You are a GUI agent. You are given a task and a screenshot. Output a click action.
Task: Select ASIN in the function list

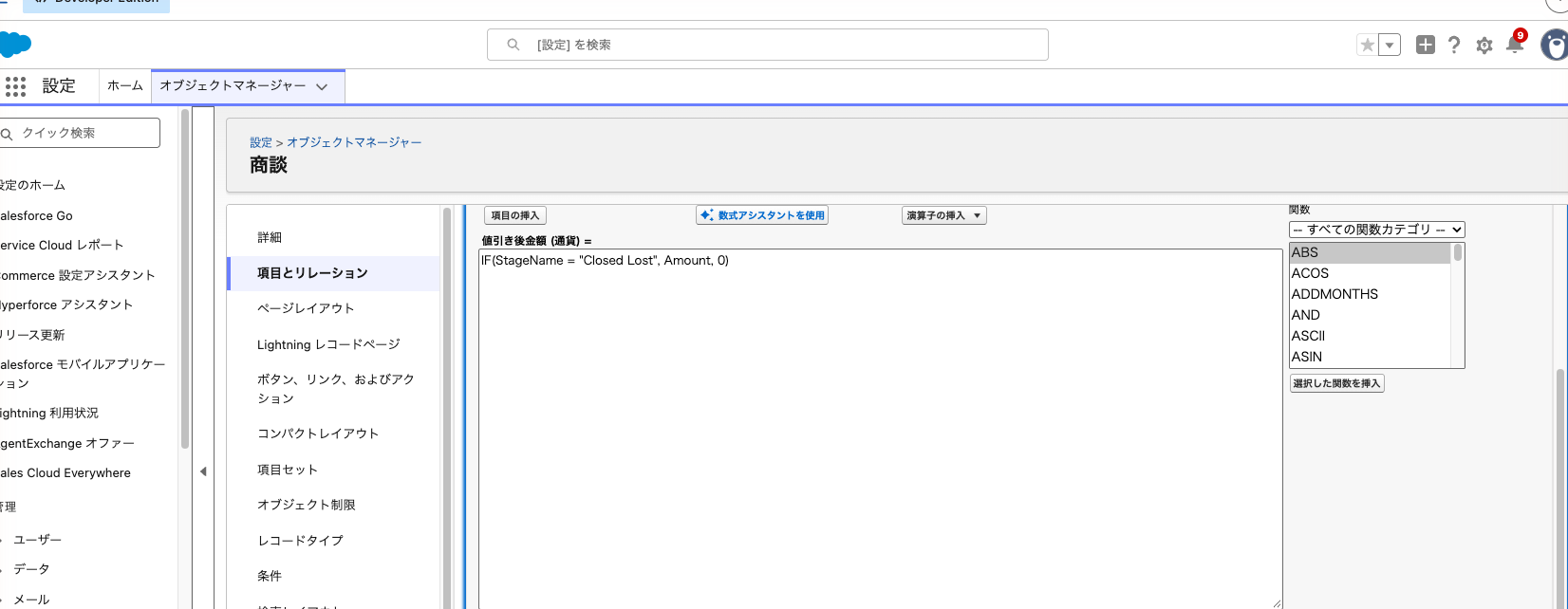click(x=1370, y=357)
